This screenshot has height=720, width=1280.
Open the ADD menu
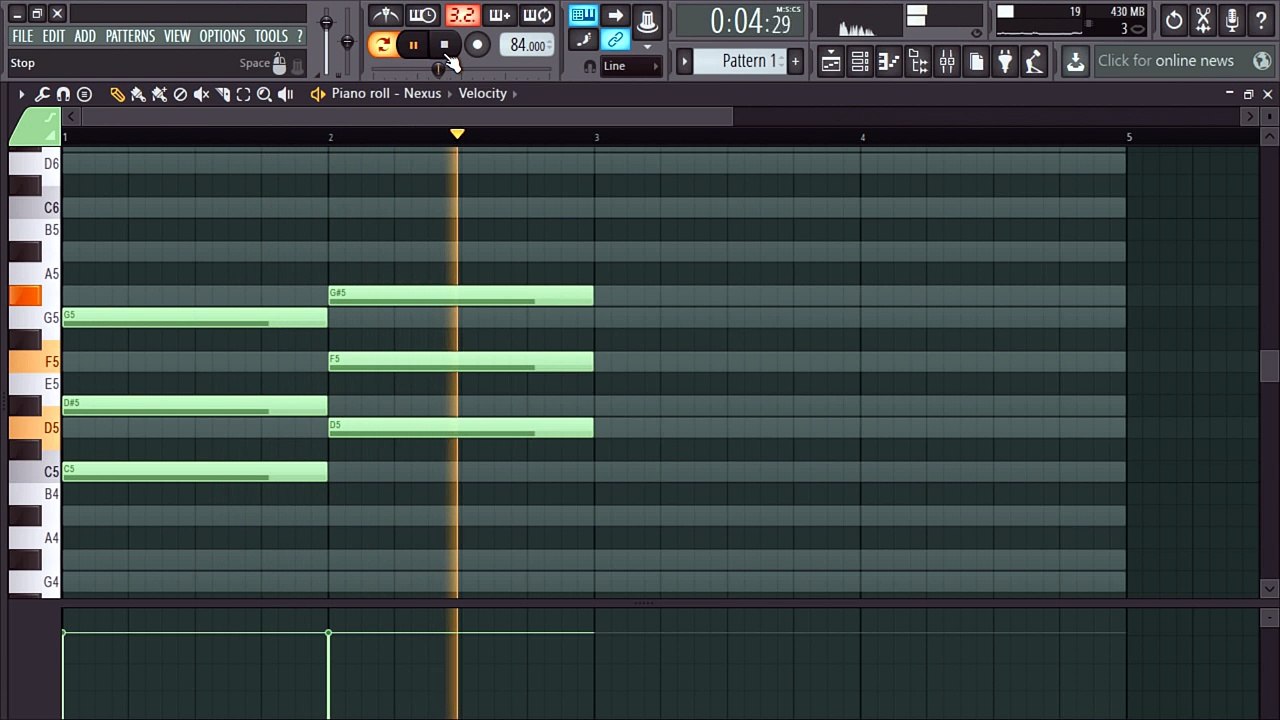85,36
